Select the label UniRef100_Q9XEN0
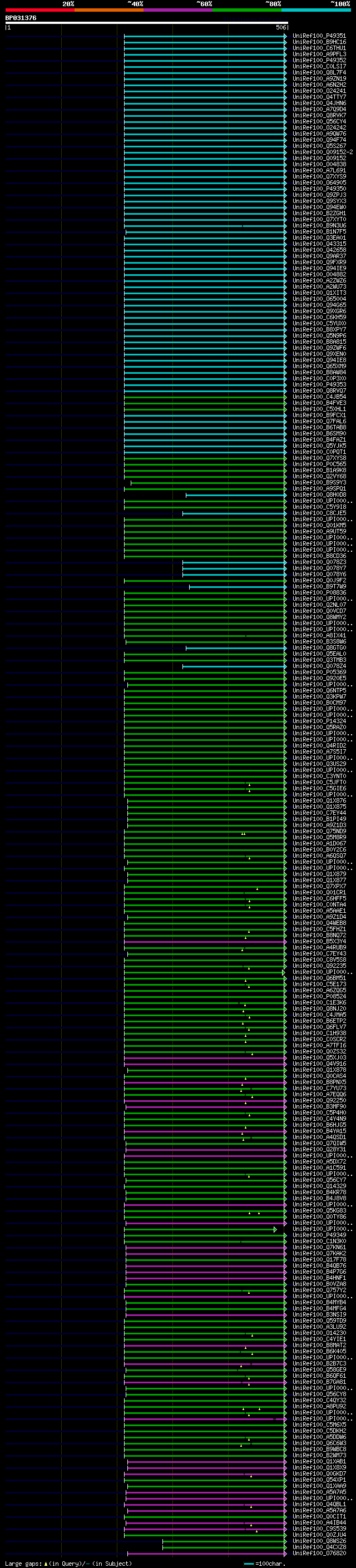 319,354
